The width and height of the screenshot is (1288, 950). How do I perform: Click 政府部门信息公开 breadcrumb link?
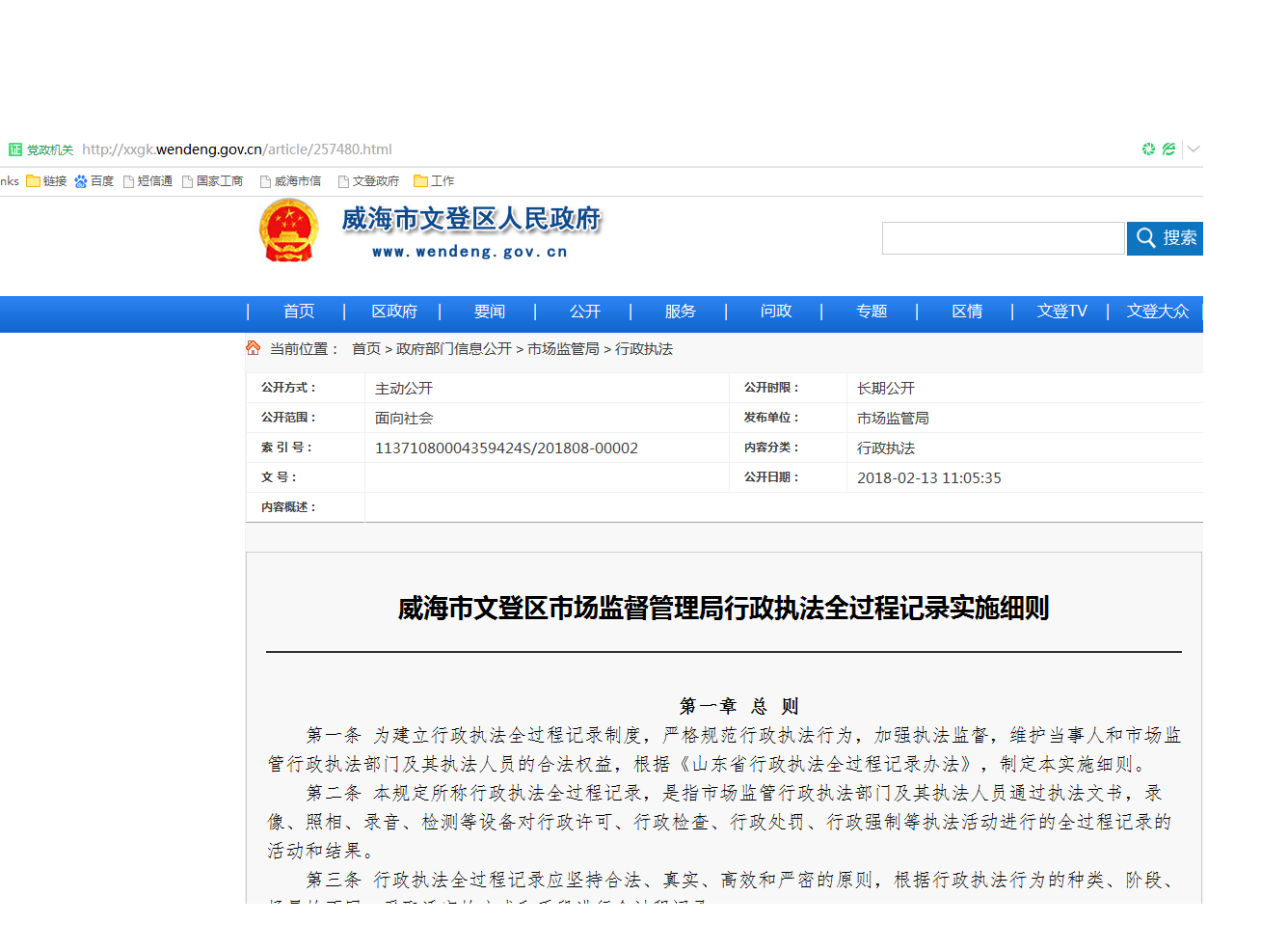pos(454,349)
